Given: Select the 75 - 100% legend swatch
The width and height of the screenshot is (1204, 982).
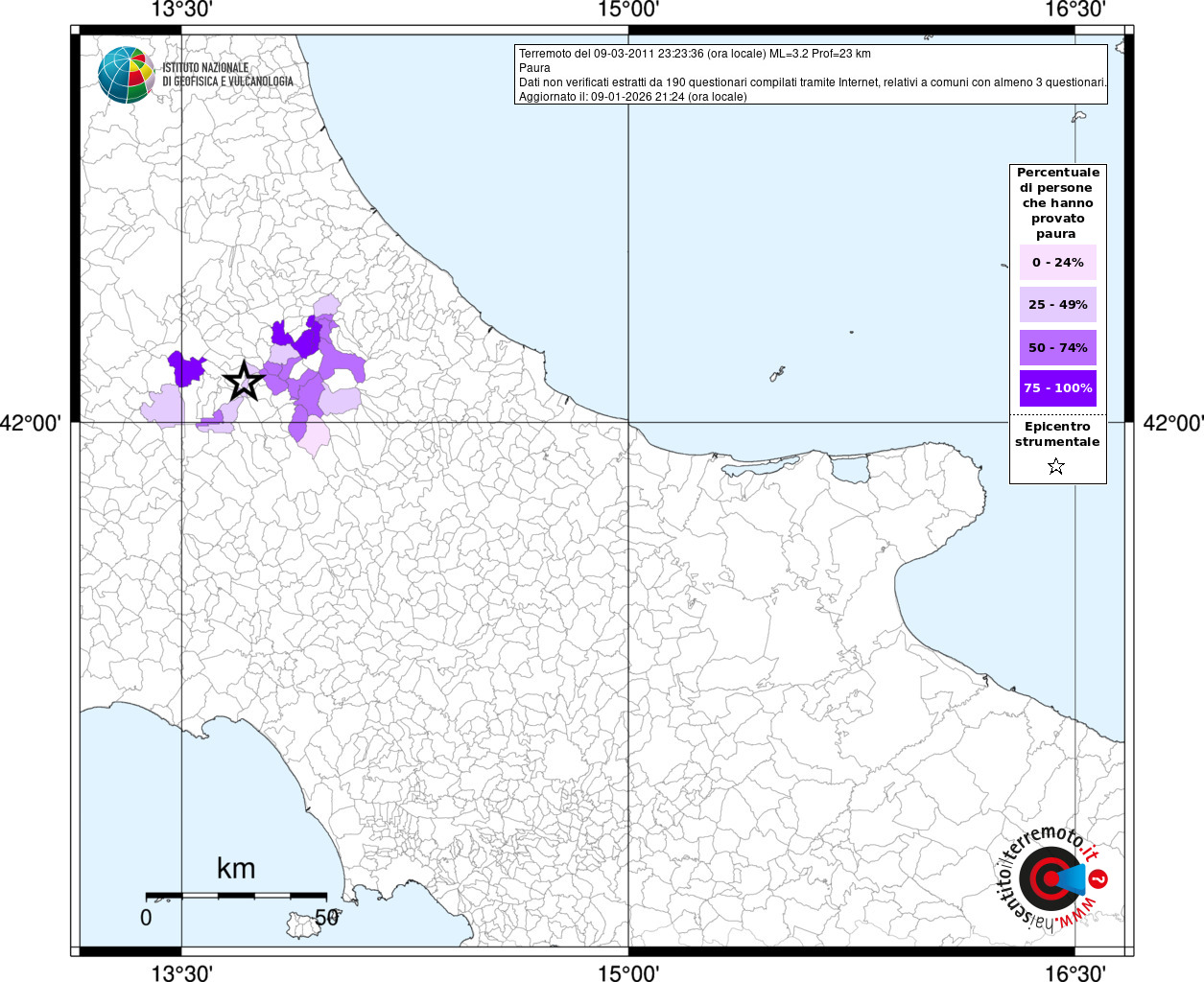Looking at the screenshot, I should (x=1057, y=388).
